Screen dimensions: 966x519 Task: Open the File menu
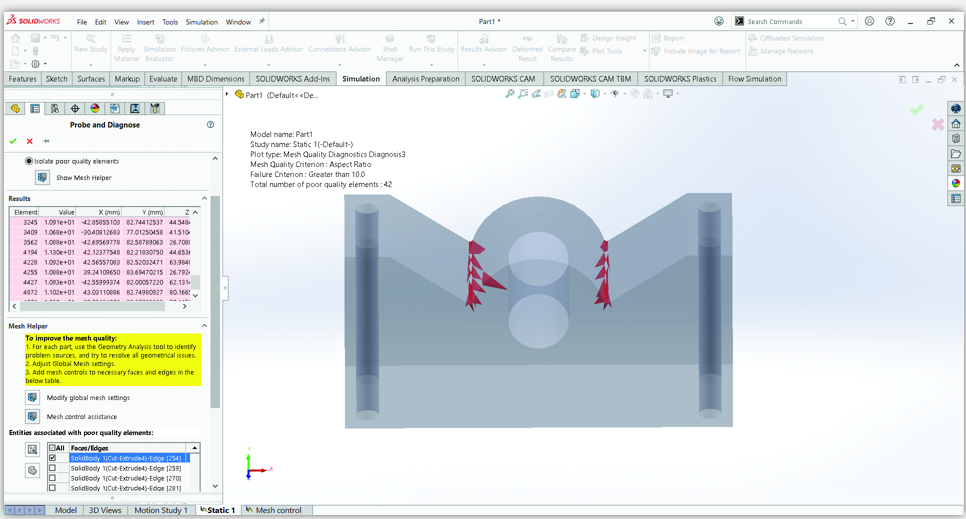point(82,22)
